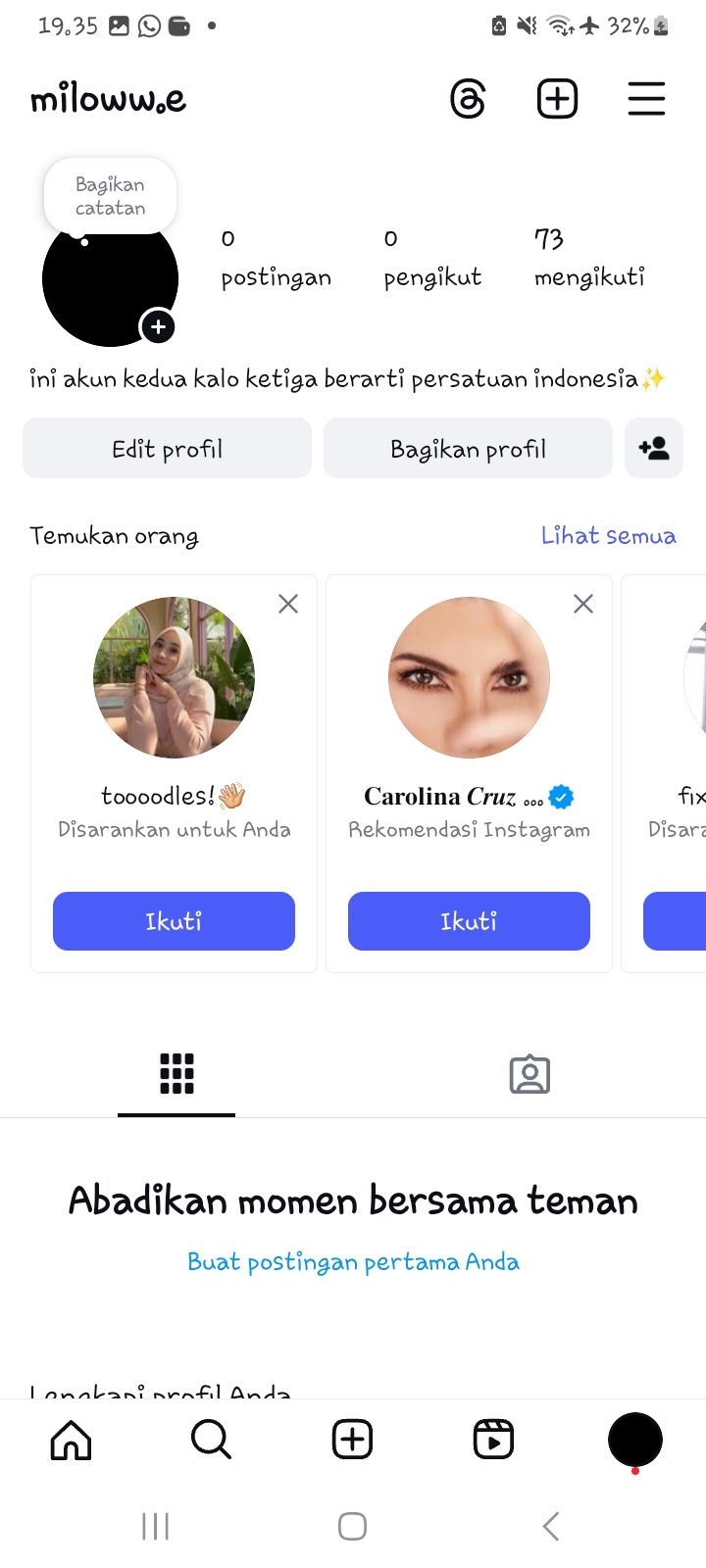Screen dimensions: 706x1568
Task: Tap the create new post icon in header
Action: pos(557,99)
